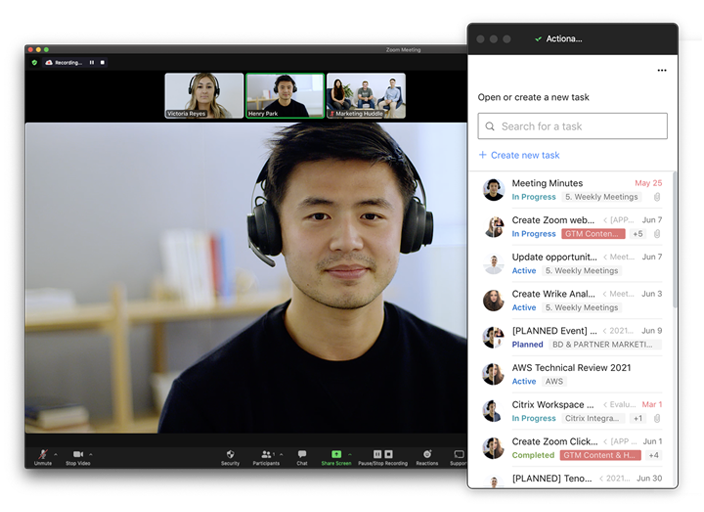Click avatar of Create Wrike Anal task
704x512 pixels.
click(x=493, y=300)
